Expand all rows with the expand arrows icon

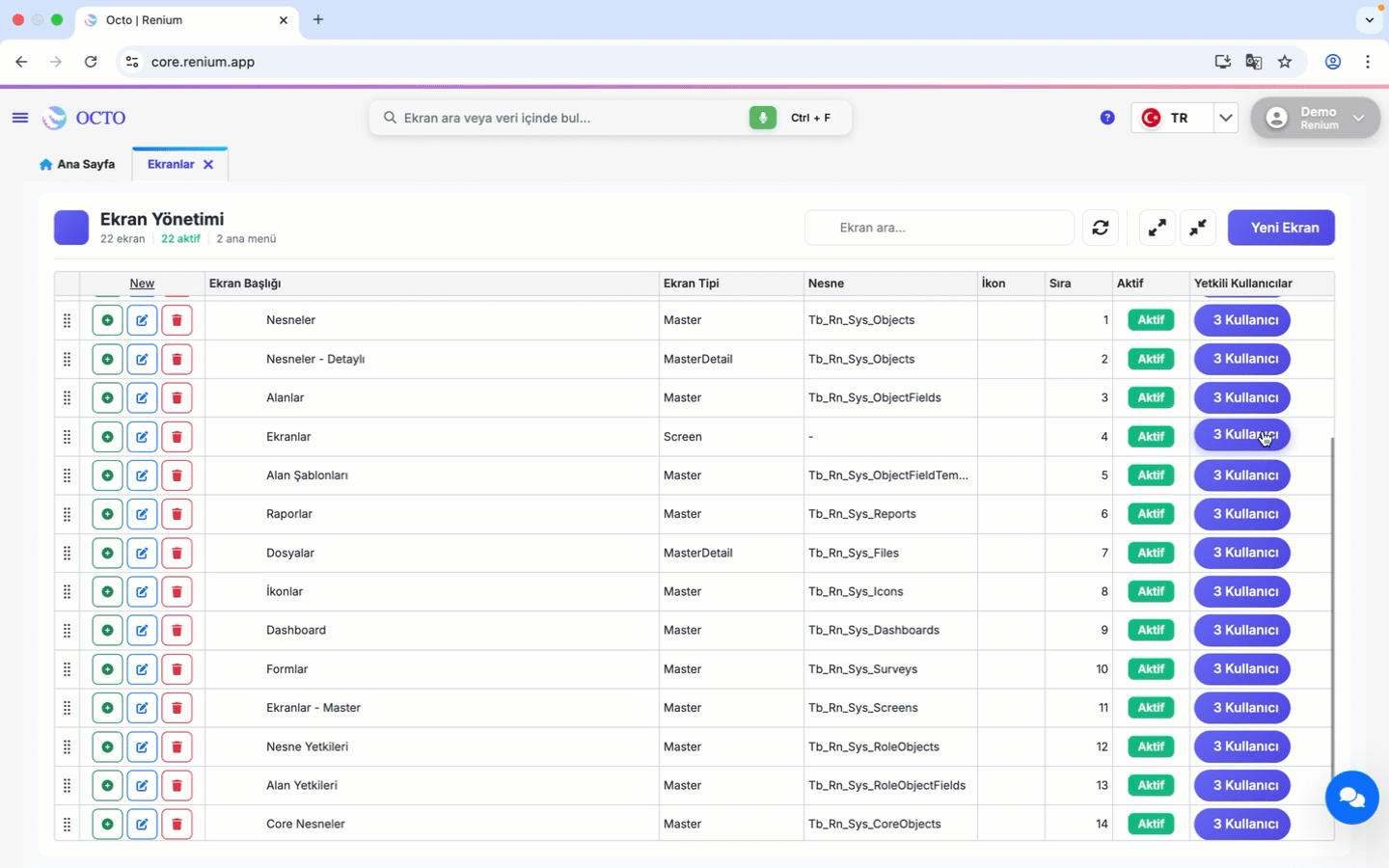coord(1157,228)
